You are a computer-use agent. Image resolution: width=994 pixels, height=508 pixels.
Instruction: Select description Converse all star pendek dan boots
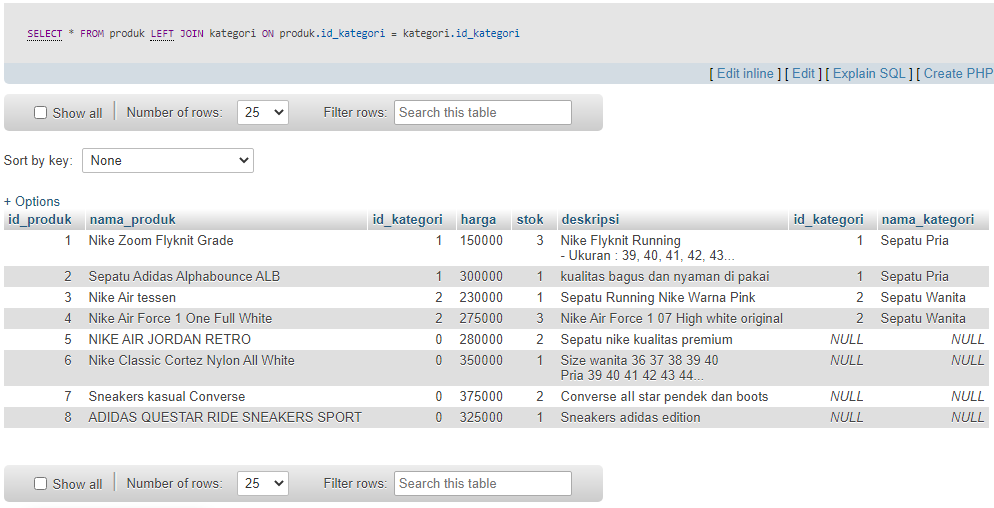pyautogui.click(x=664, y=396)
